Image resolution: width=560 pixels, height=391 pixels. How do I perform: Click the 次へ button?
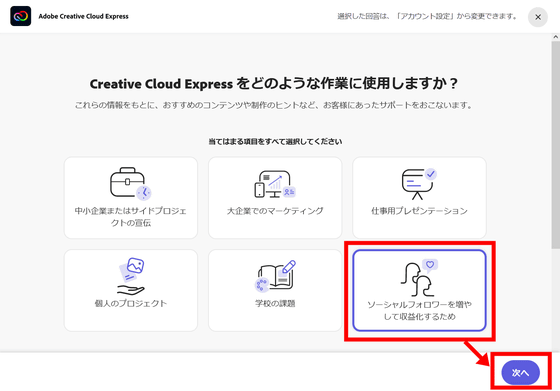pyautogui.click(x=520, y=372)
